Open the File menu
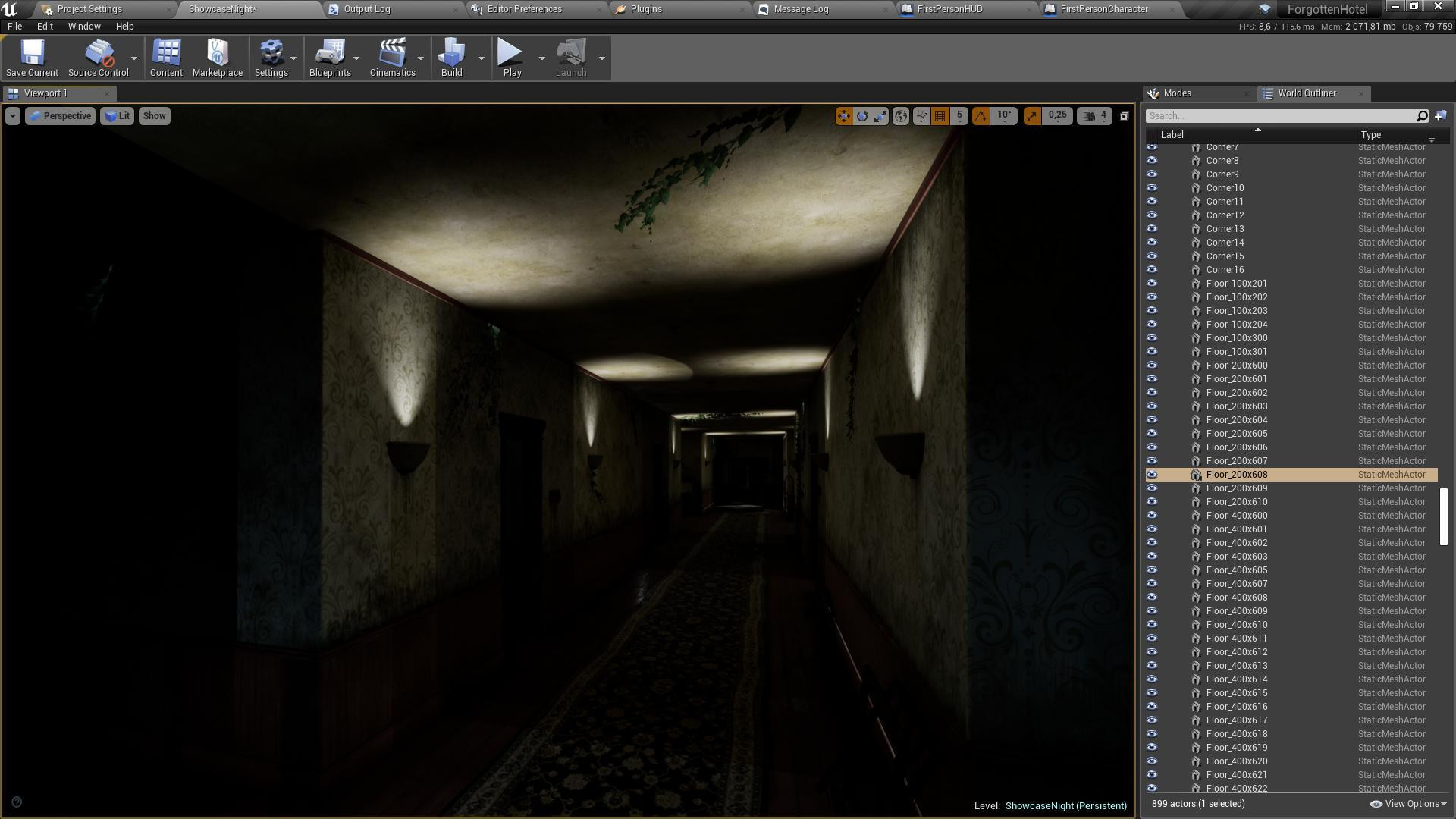The height and width of the screenshot is (819, 1456). tap(14, 27)
